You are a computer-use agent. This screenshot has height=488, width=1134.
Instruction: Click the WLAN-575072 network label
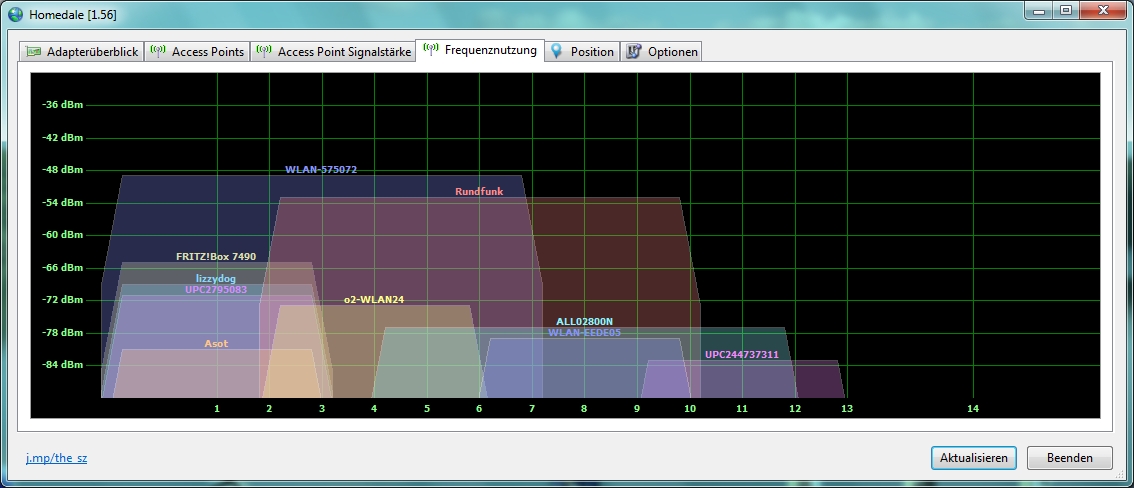tap(321, 170)
